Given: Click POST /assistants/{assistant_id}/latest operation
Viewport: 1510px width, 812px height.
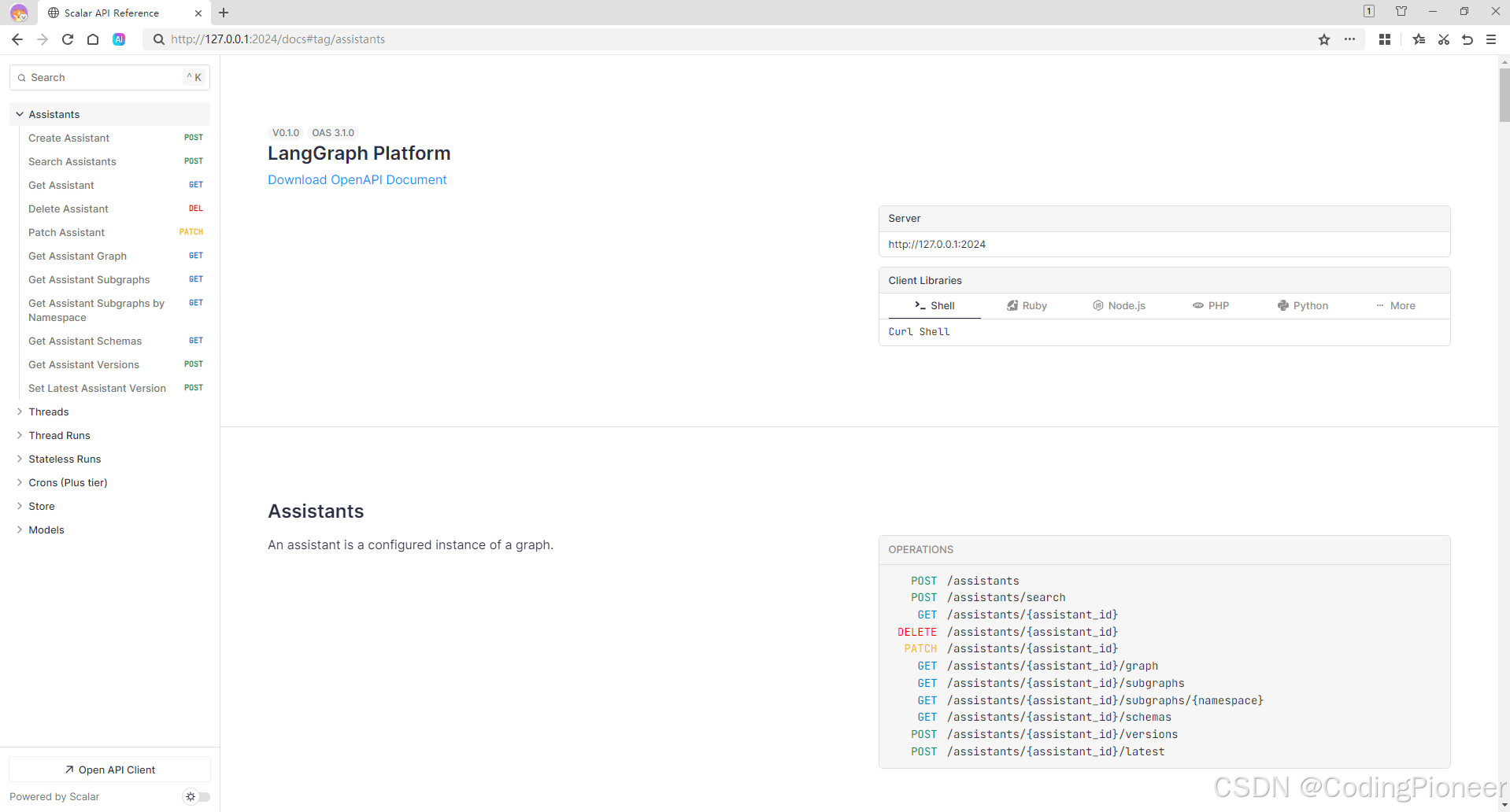Looking at the screenshot, I should pyautogui.click(x=1038, y=751).
